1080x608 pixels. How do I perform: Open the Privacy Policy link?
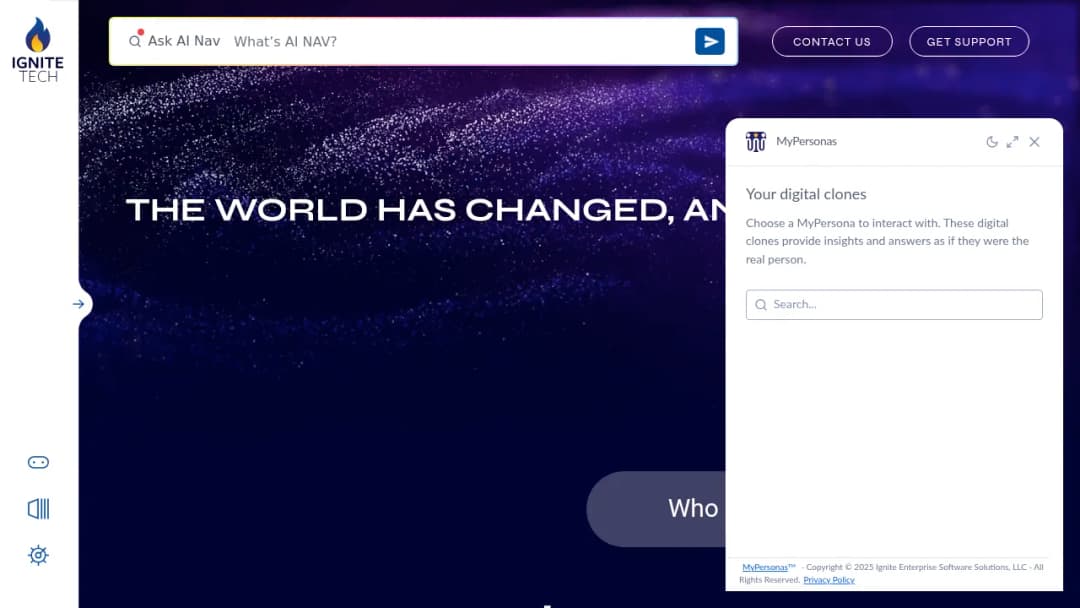(x=829, y=580)
